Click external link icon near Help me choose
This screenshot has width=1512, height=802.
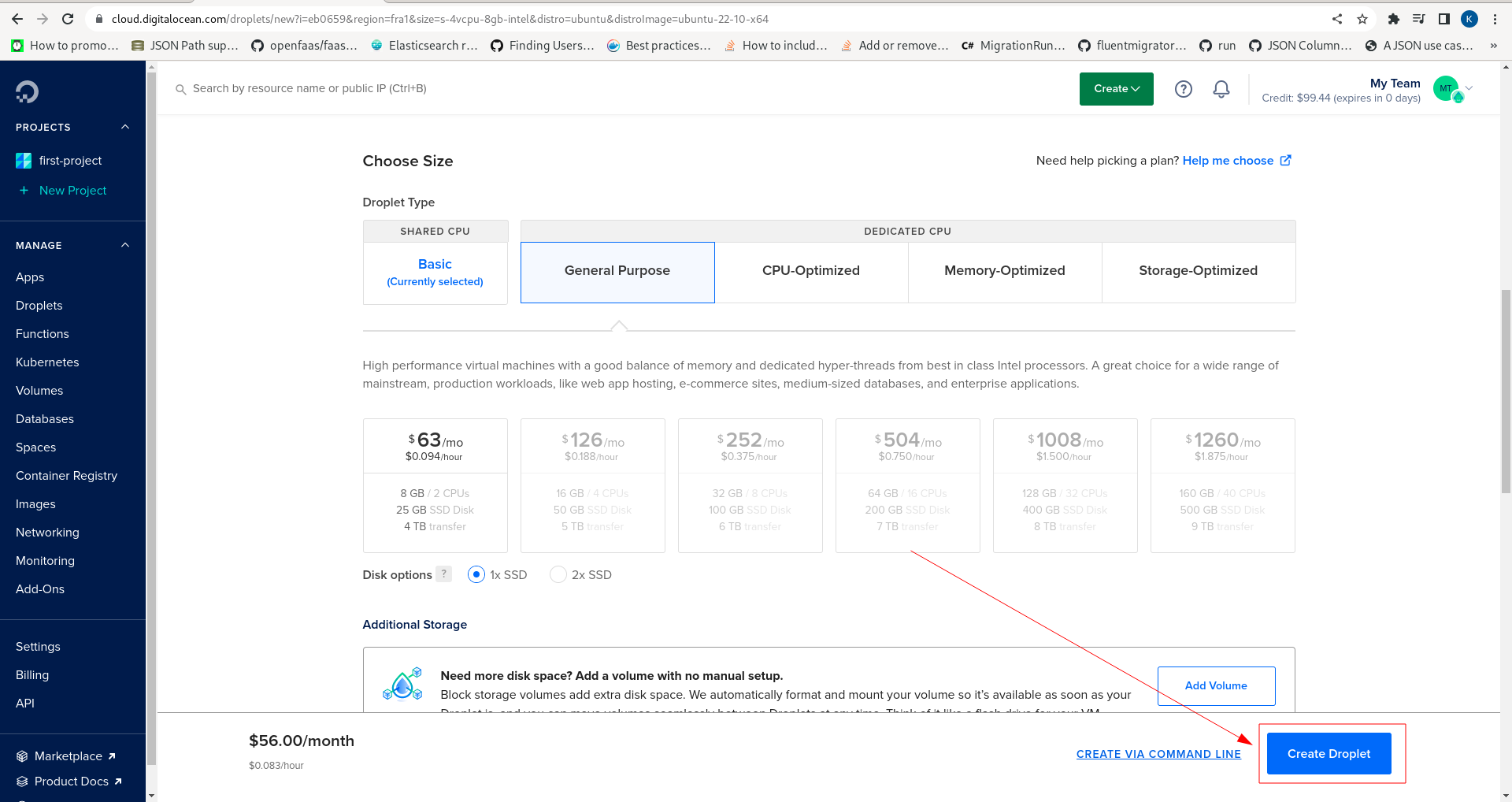pyautogui.click(x=1285, y=161)
